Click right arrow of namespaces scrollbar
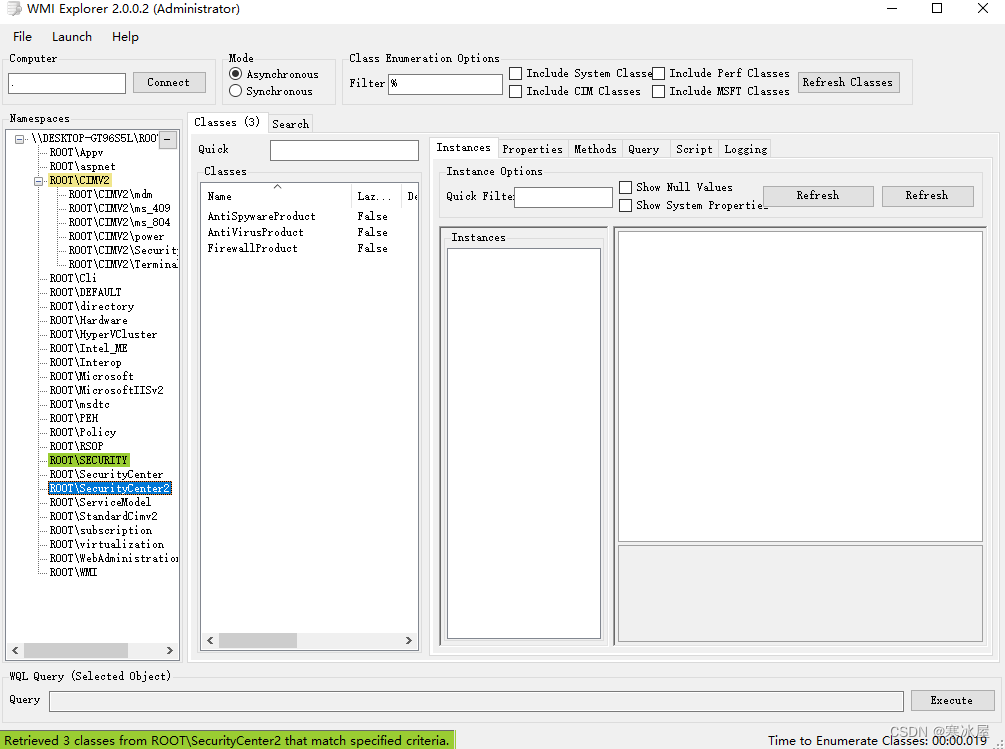Image resolution: width=1005 pixels, height=749 pixels. click(170, 650)
